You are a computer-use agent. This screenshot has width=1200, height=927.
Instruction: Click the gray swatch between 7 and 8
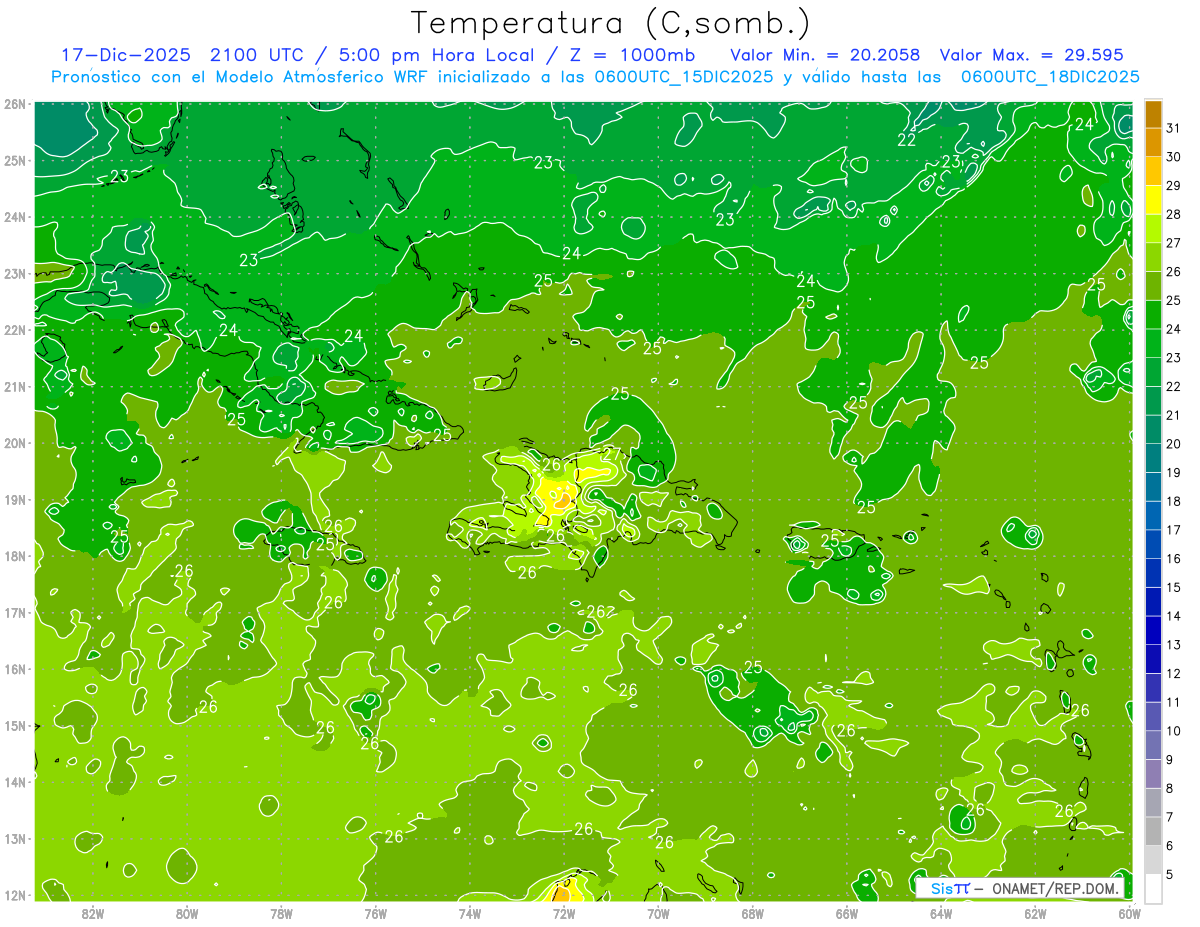coord(1153,802)
